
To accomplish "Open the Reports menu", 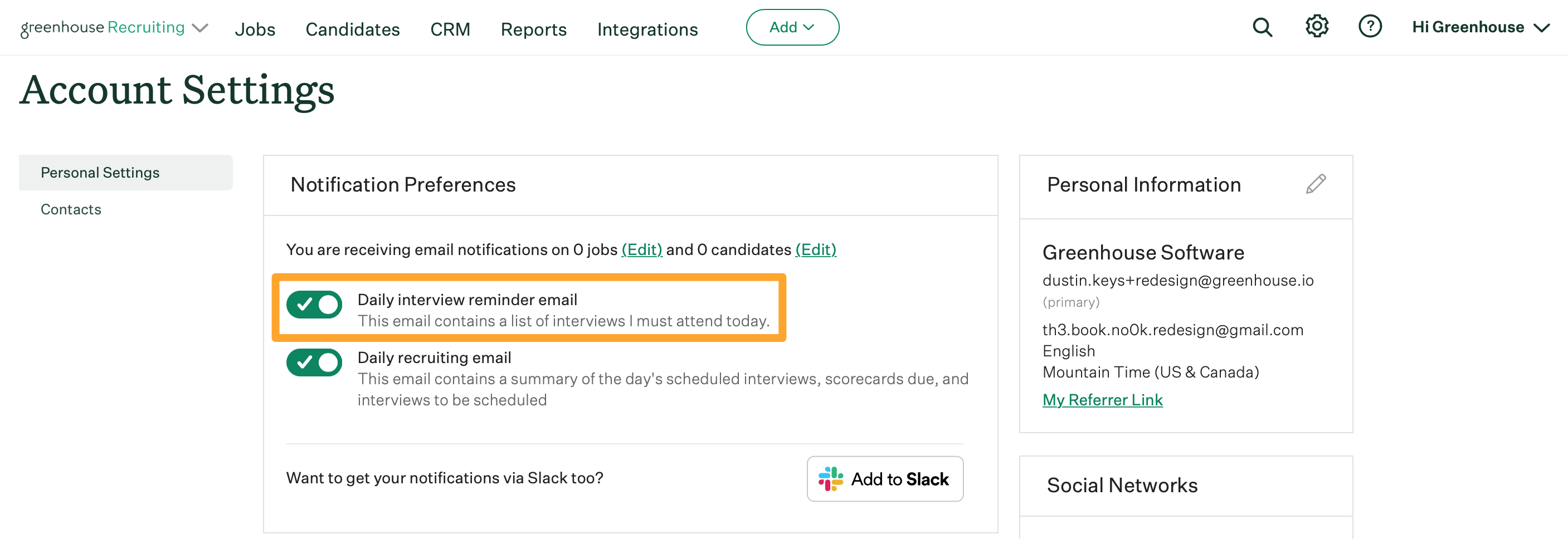I will click(533, 29).
